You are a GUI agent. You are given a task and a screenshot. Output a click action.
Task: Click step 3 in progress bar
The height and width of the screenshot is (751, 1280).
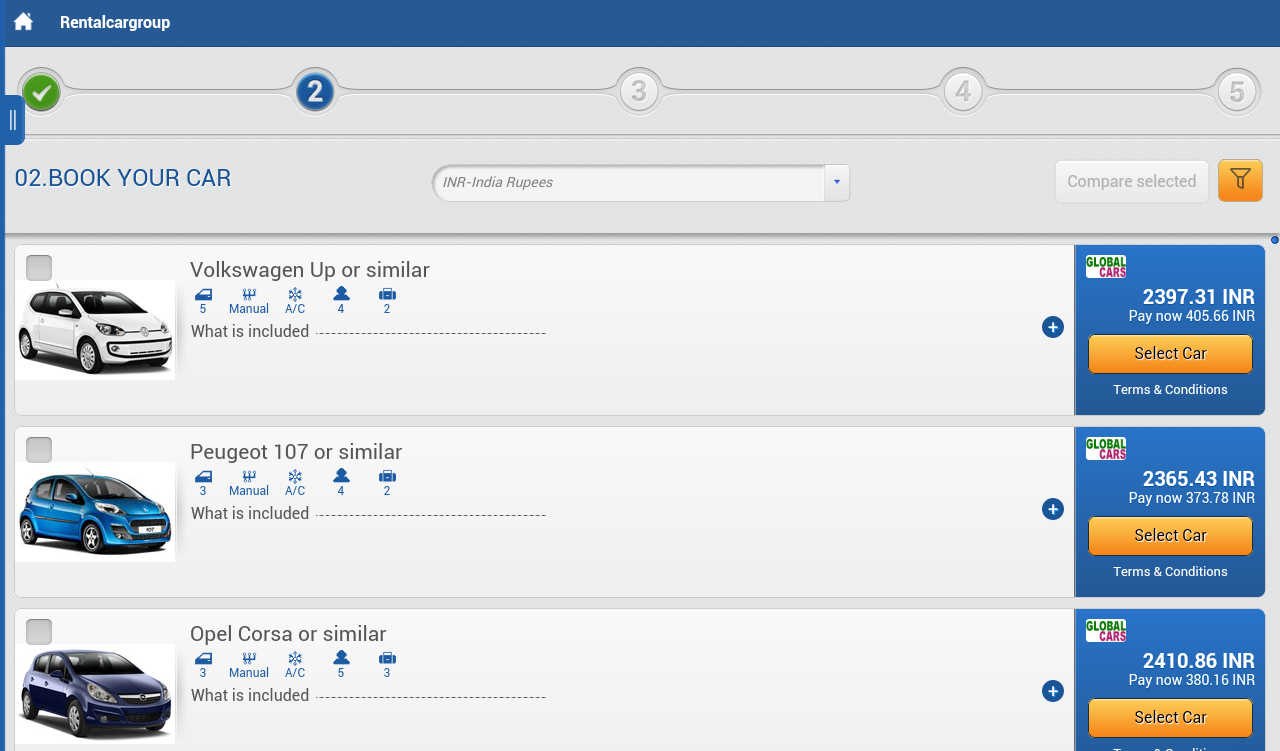(639, 93)
